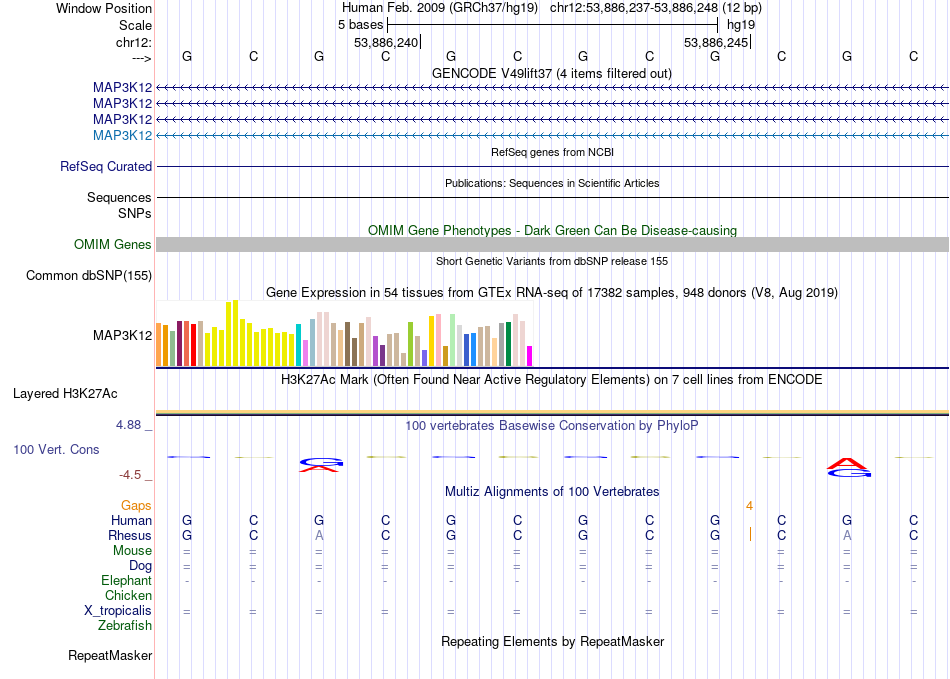The width and height of the screenshot is (950, 679).
Task: Click the orange insertion bar in Rhesus row
Action: tap(750, 534)
